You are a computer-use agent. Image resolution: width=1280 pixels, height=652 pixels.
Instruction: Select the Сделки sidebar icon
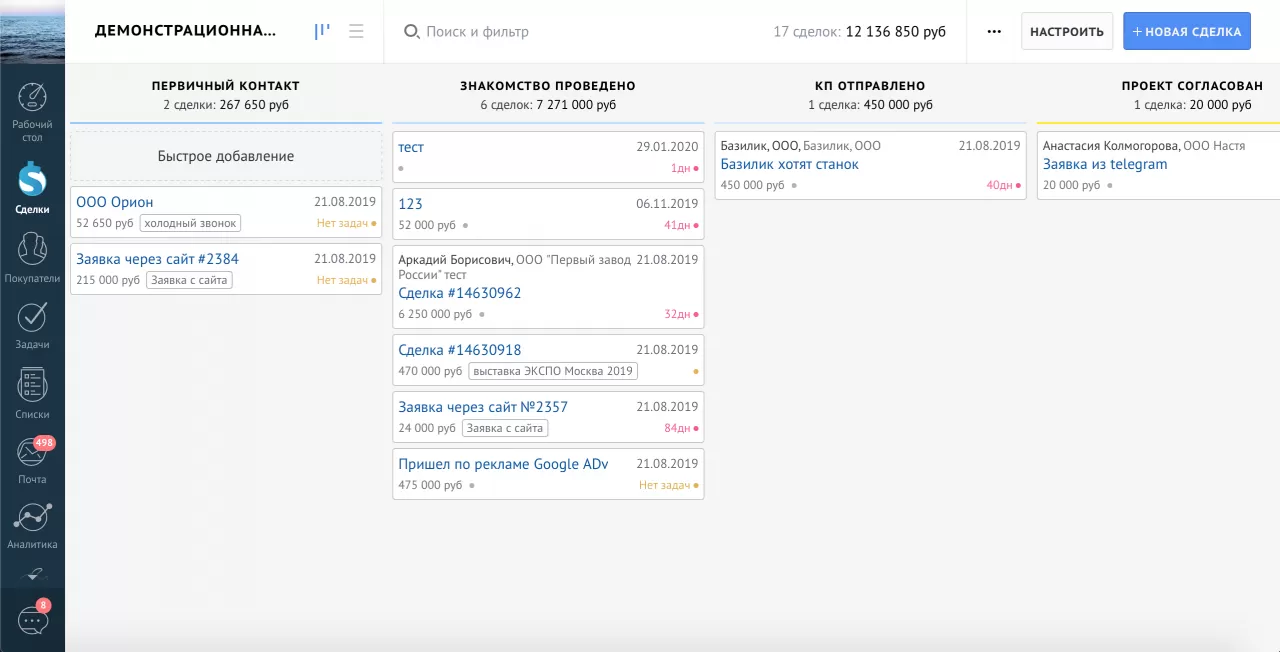coord(32,188)
